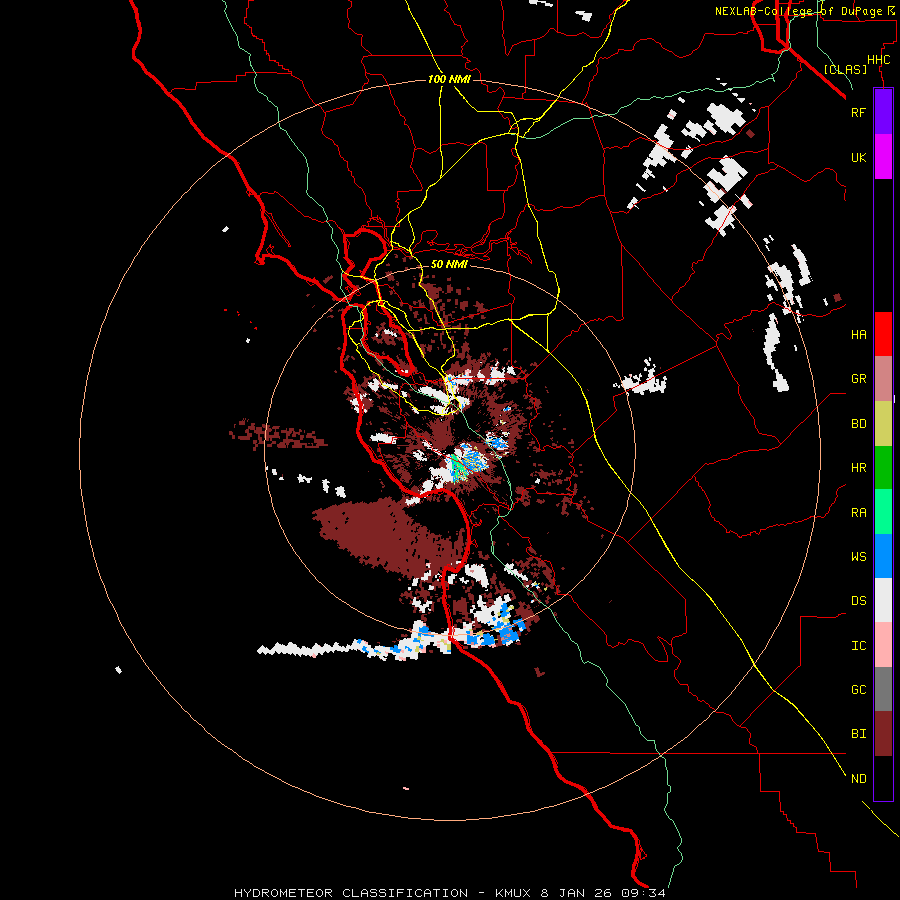Click the DS legend label
This screenshot has width=900, height=900.
click(858, 600)
